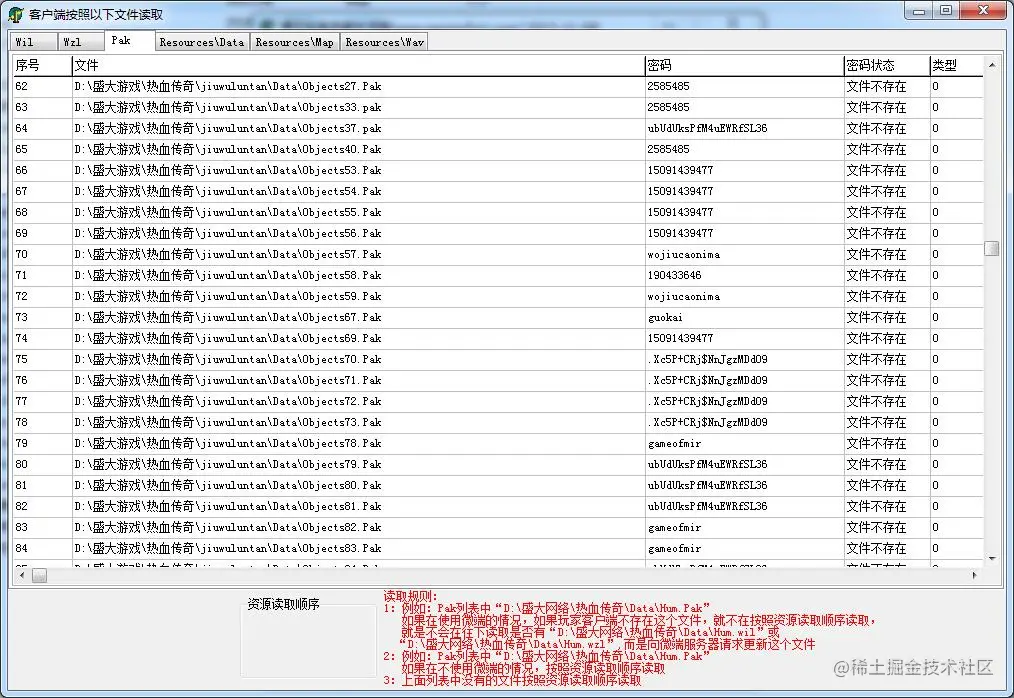Click 文件不存在 status in row 84

pyautogui.click(x=876, y=549)
